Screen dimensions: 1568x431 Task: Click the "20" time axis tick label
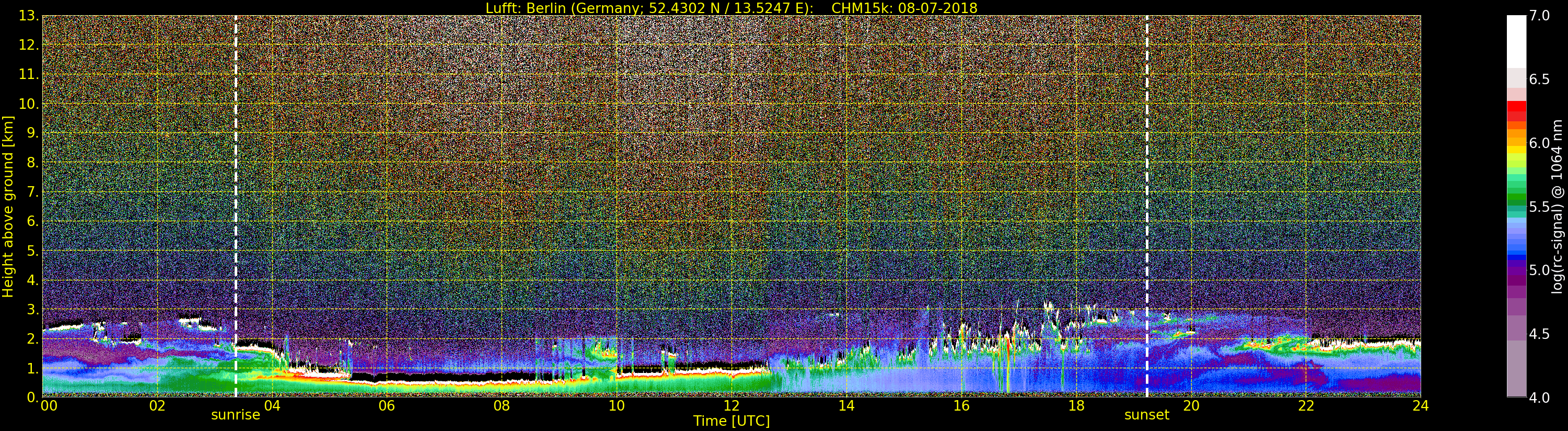tap(1191, 406)
